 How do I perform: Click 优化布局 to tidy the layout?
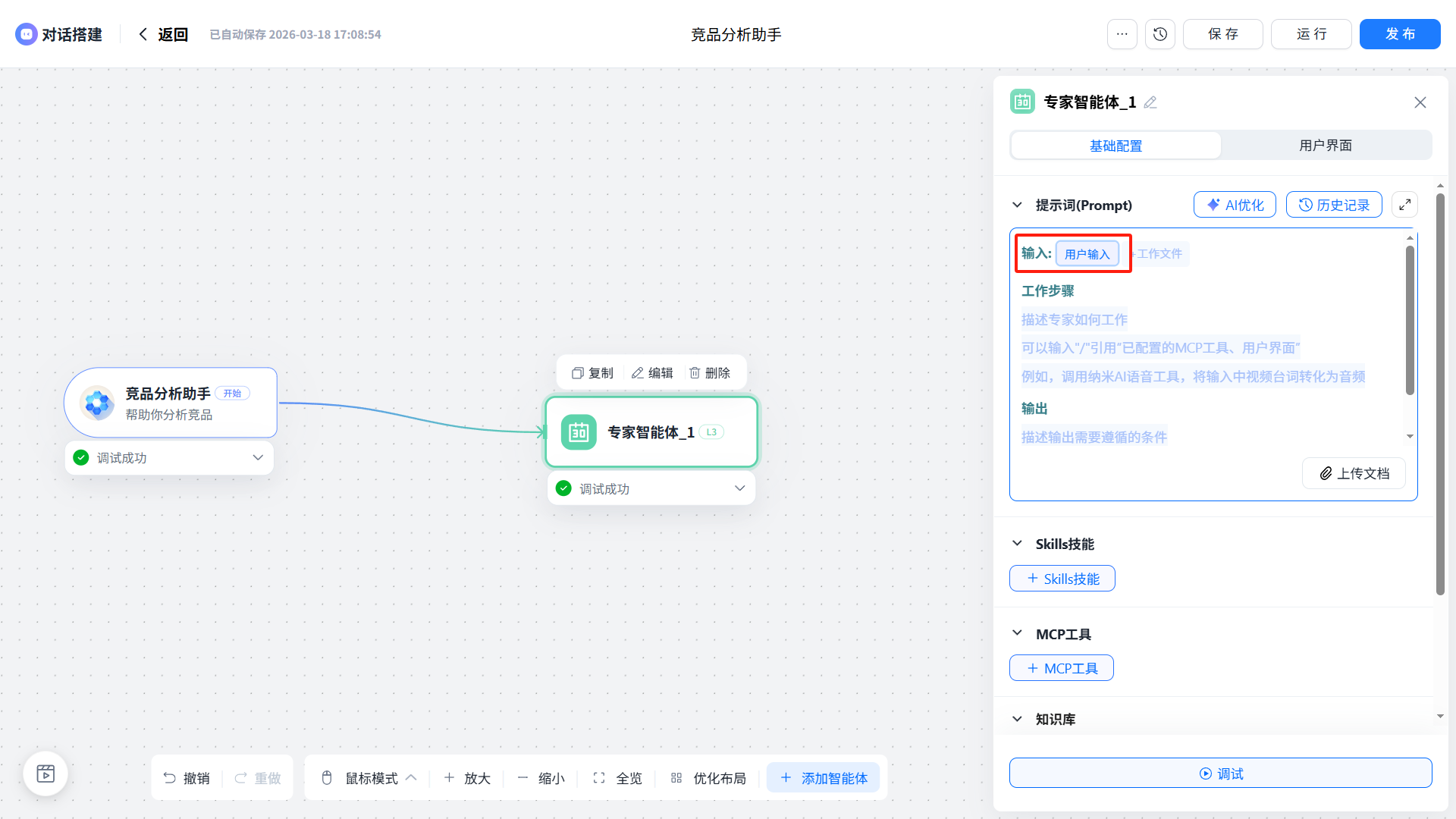pyautogui.click(x=708, y=778)
